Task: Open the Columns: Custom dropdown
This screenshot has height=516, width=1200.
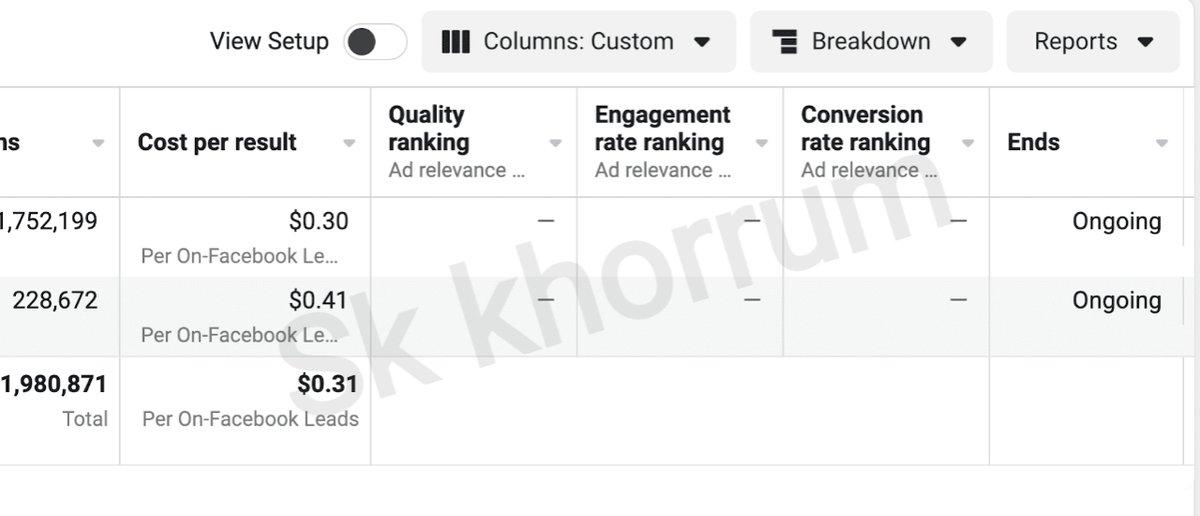Action: click(x=578, y=42)
